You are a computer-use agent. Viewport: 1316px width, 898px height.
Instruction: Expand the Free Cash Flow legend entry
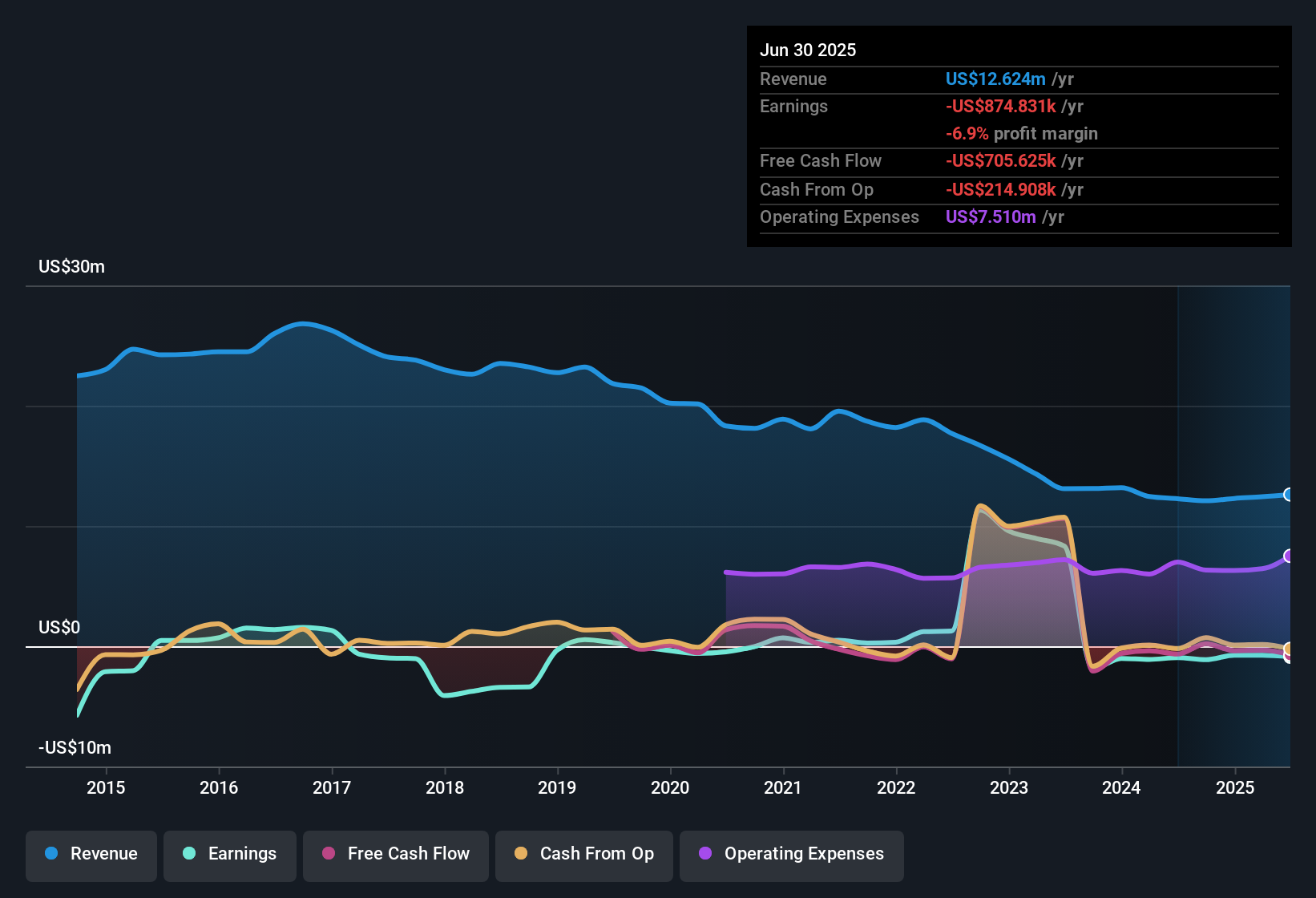pyautogui.click(x=396, y=855)
